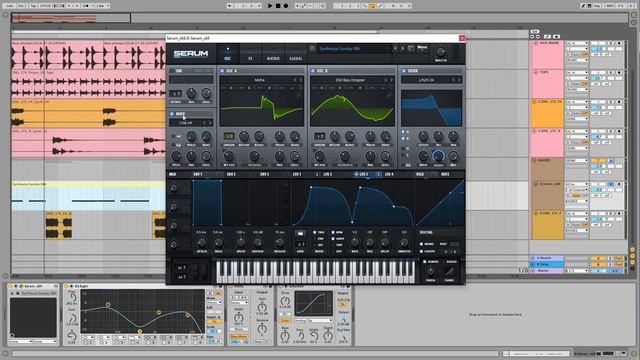Enable LEGATO voicing checkbox
This screenshot has width=640, height=360.
[421, 251]
